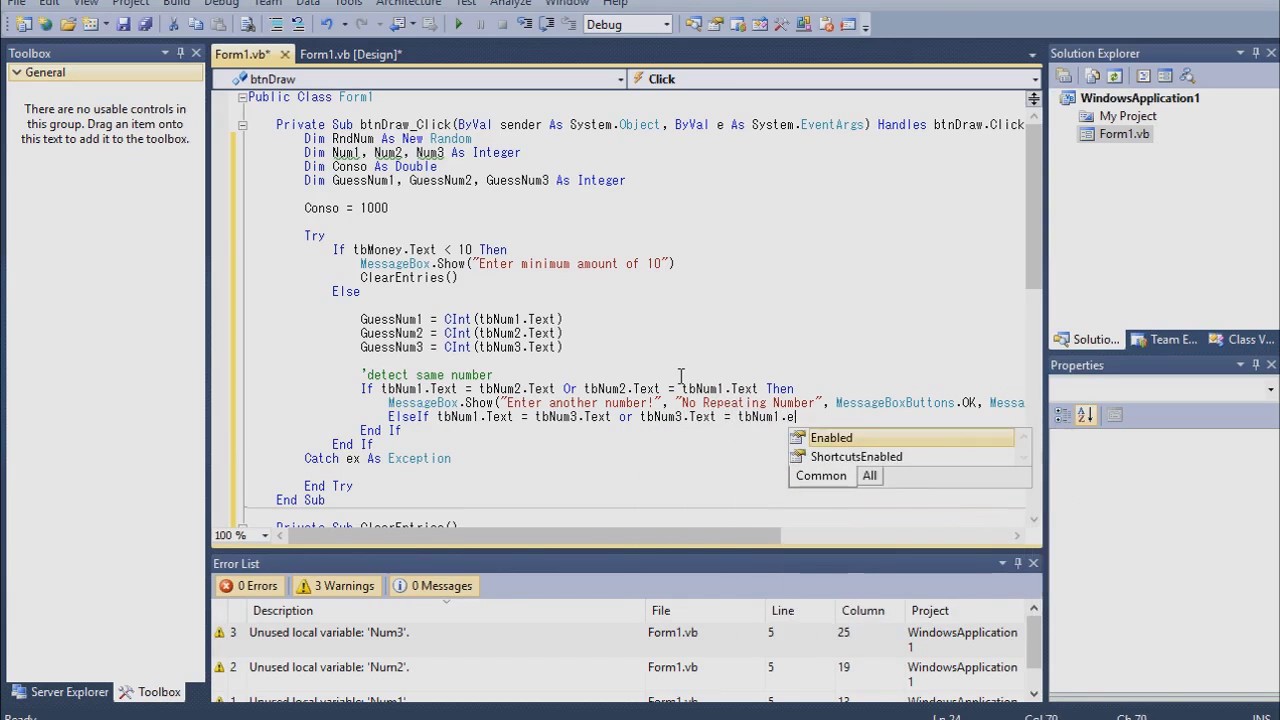Screen dimensions: 1280x720
Task: Click the Paste icon in toolbar
Action: coord(218,24)
